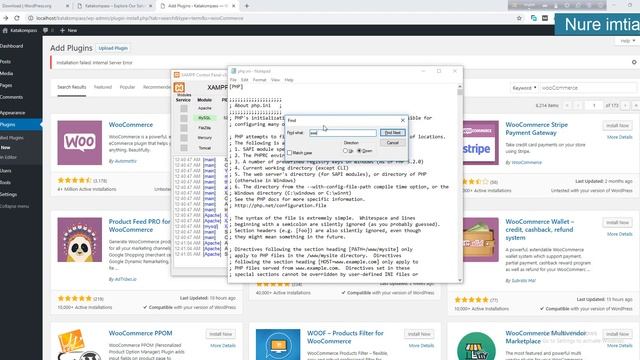This screenshot has width=640, height=360.
Task: Select the Down direction radio button
Action: click(359, 151)
